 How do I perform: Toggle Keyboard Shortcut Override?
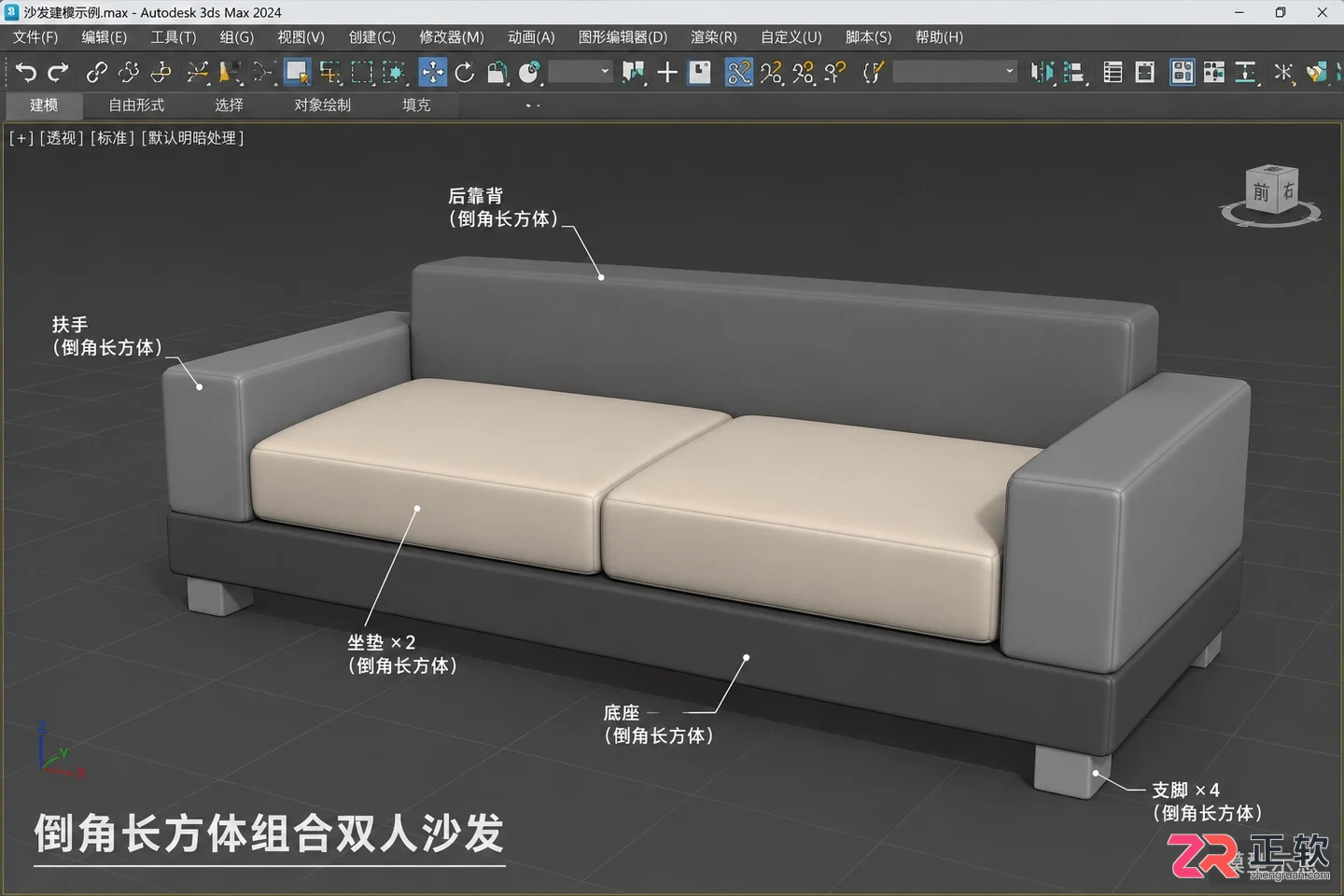700,72
